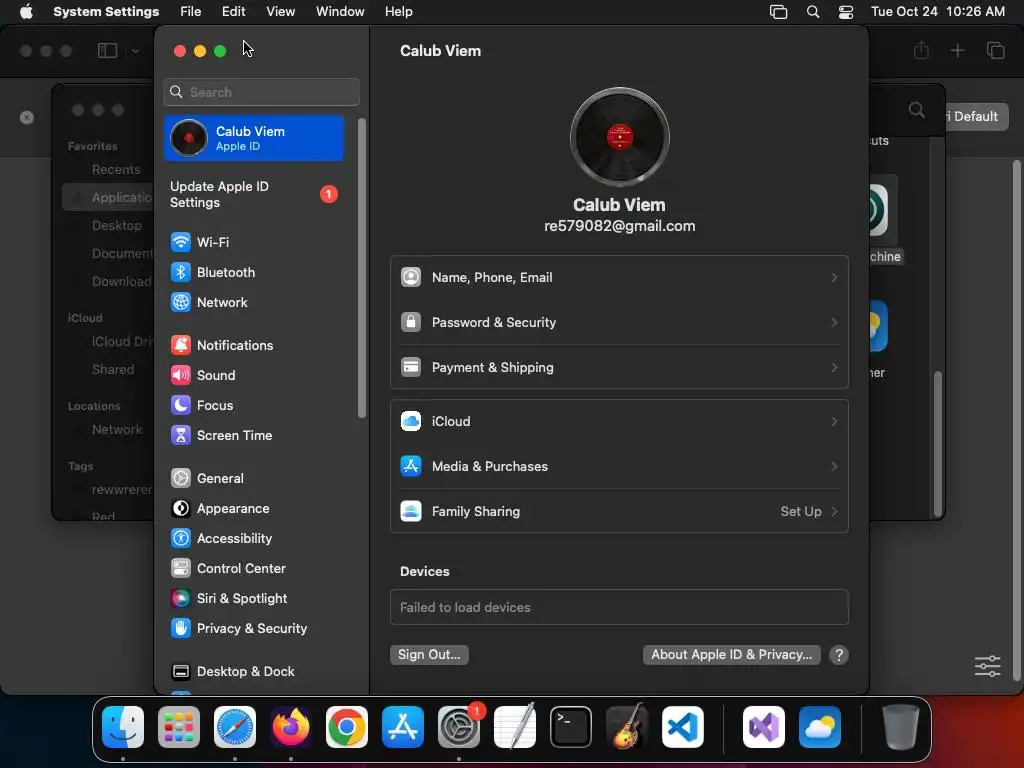Open iCloud settings row
1024x768 pixels.
pyautogui.click(x=619, y=422)
